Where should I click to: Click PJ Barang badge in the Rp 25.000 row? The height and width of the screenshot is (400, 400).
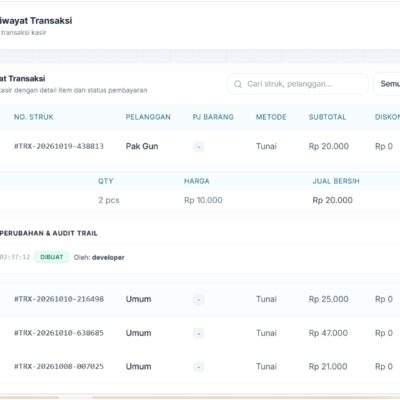[199, 300]
